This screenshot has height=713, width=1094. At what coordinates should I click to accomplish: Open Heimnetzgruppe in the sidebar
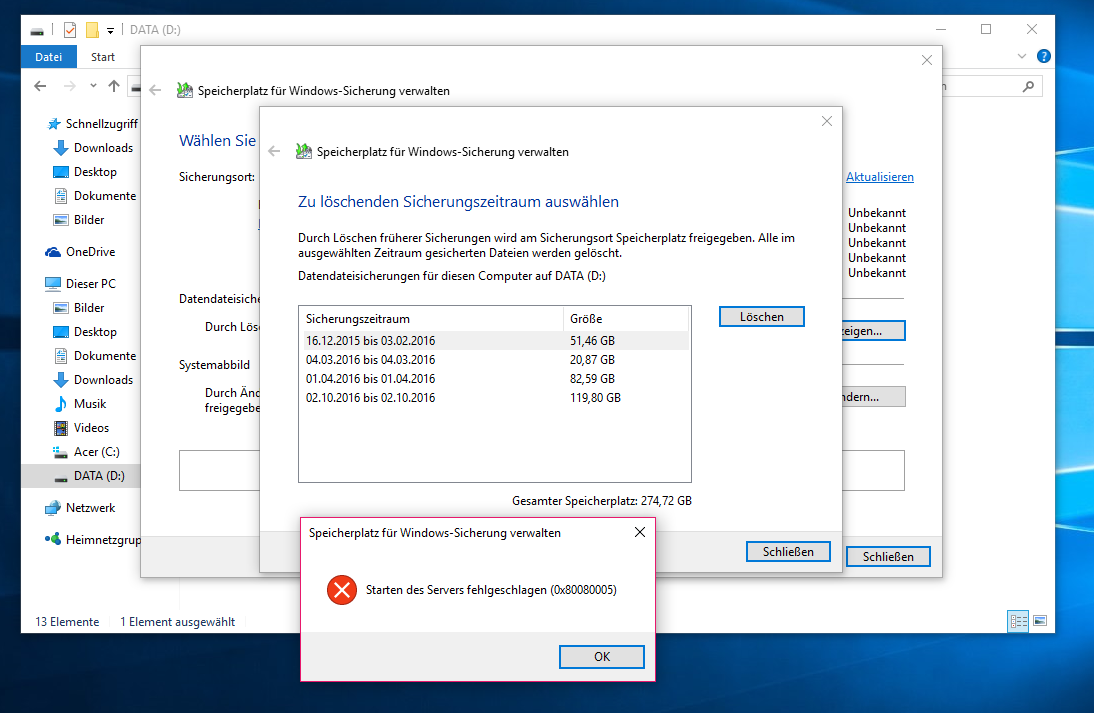click(x=93, y=540)
